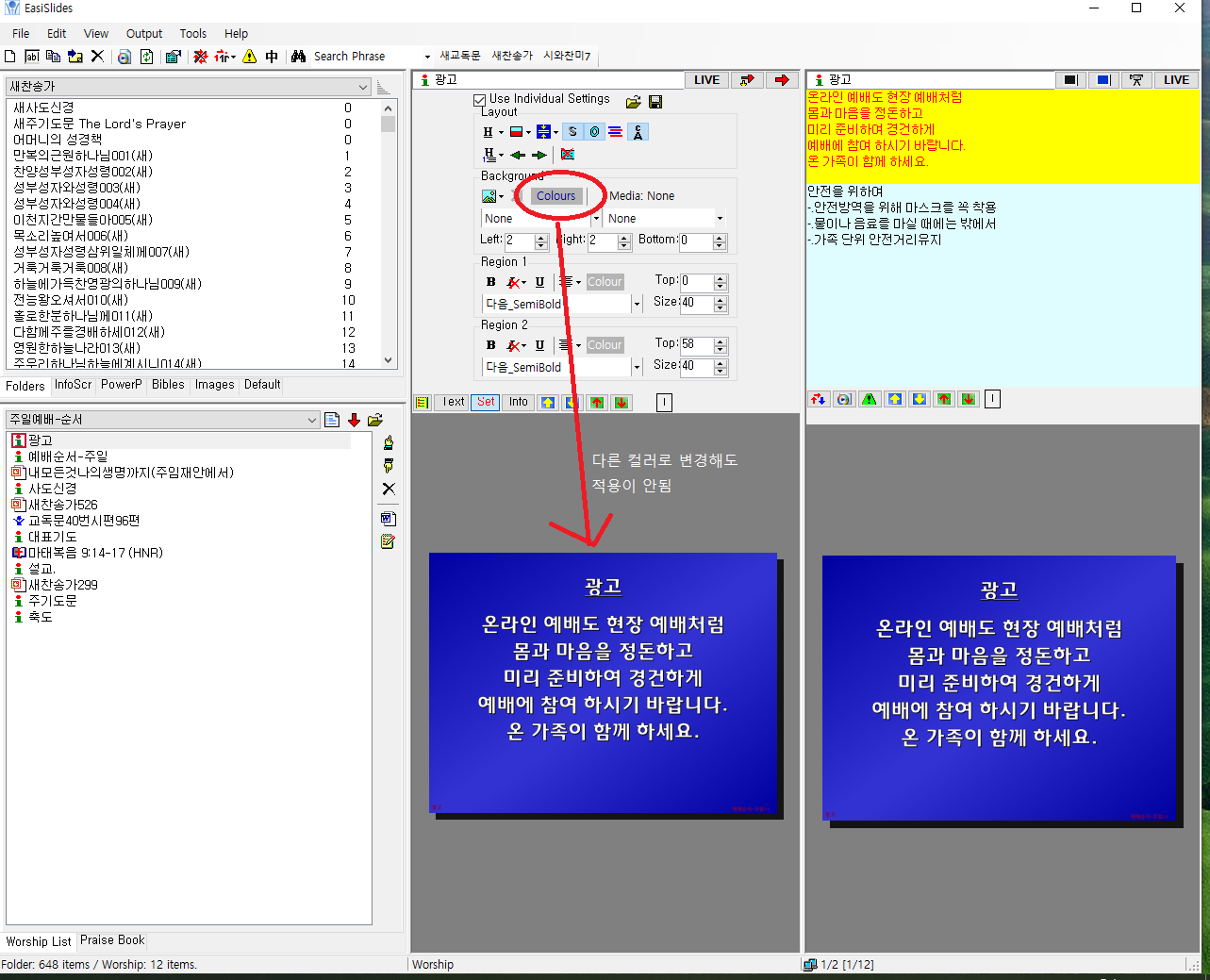The width and height of the screenshot is (1210, 980).
Task: Click the red-blue swap arrows under live panel
Action: click(x=819, y=399)
